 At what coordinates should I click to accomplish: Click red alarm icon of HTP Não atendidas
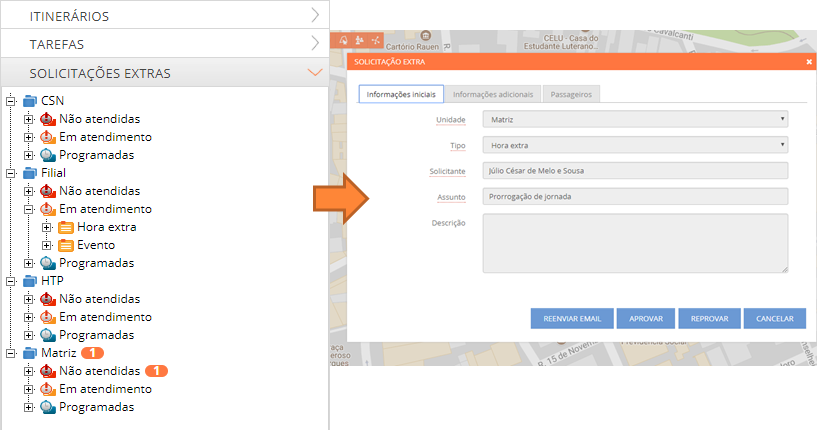48,299
